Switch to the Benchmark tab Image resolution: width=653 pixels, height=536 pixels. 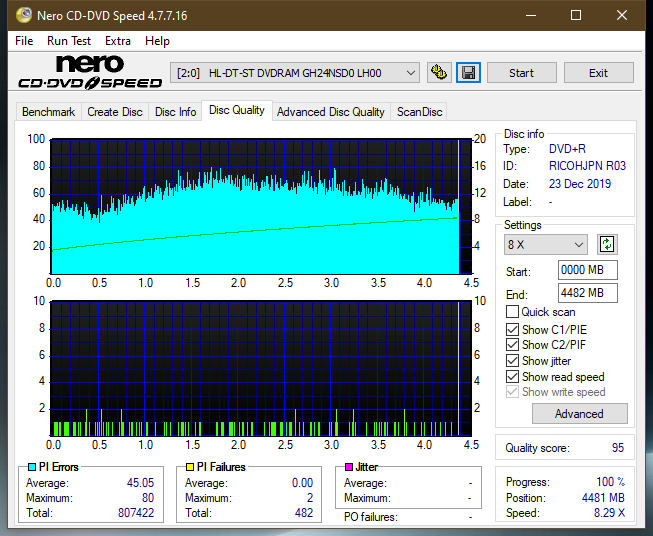click(49, 112)
